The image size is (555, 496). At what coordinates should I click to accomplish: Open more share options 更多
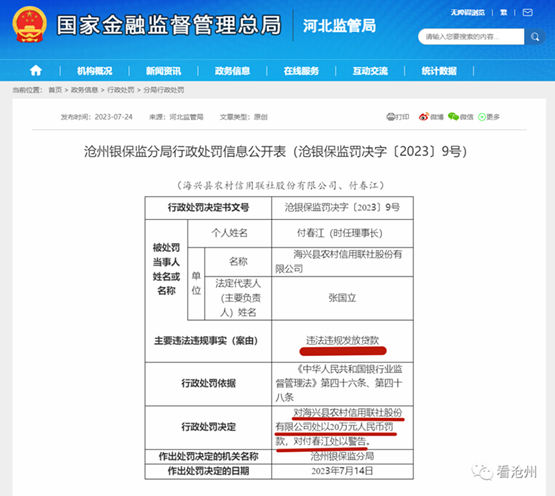[489, 117]
